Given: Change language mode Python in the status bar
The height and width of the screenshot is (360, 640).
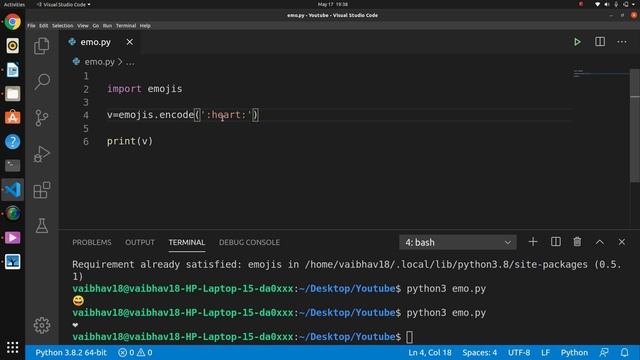Looking at the screenshot, I should pos(574,352).
